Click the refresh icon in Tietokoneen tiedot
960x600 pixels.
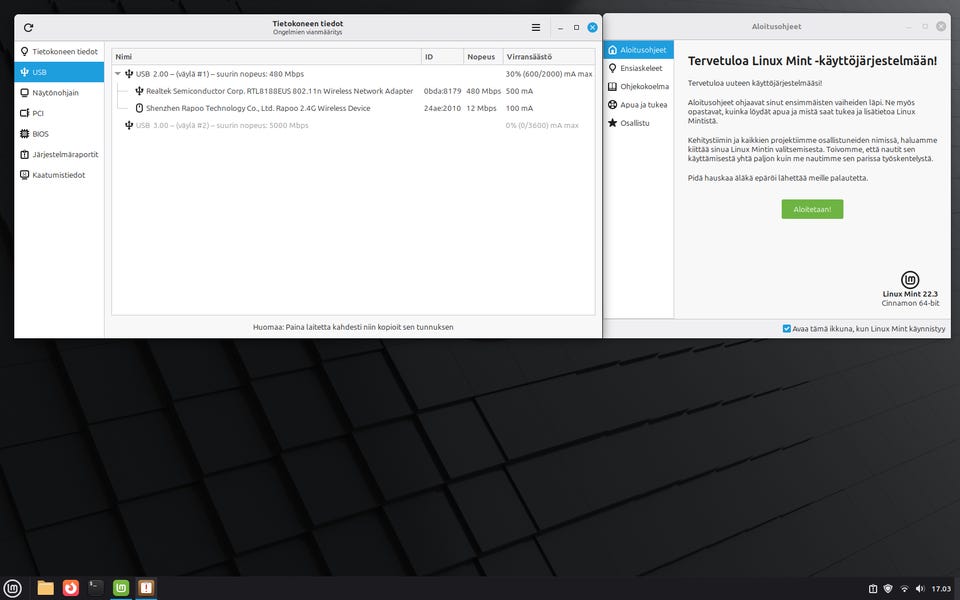pos(28,28)
